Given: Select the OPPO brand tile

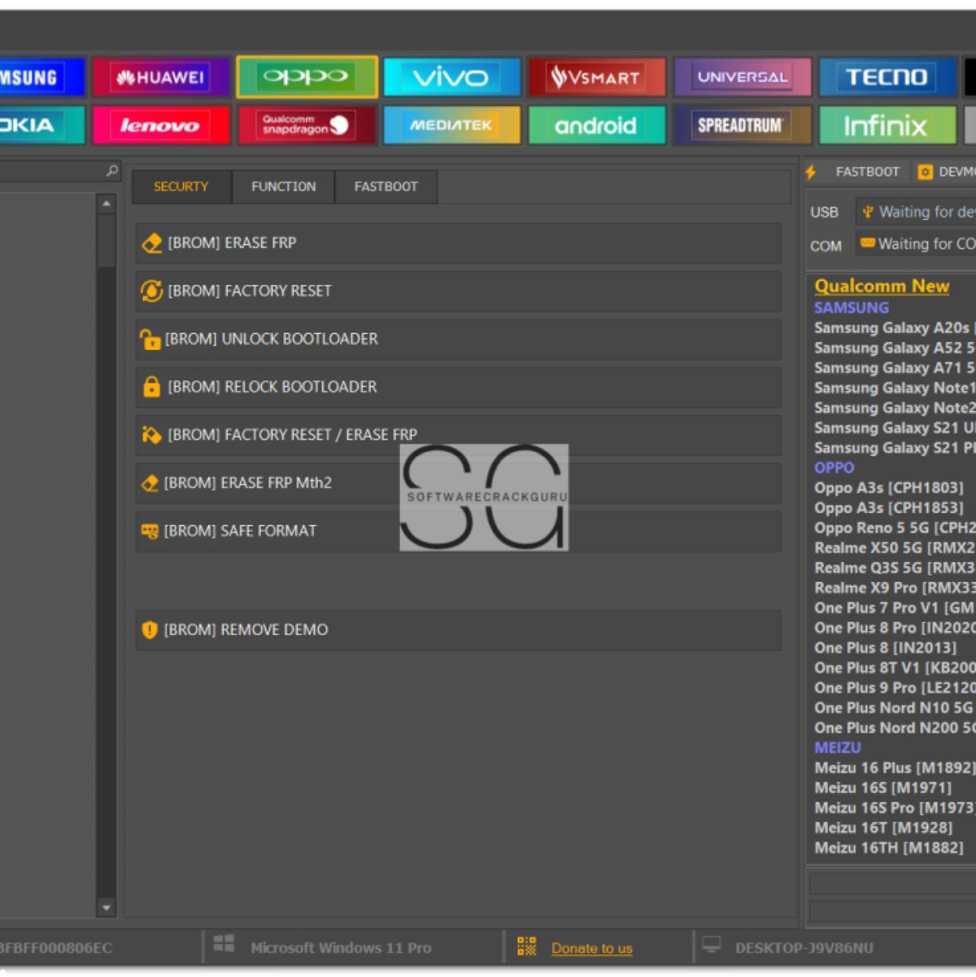Looking at the screenshot, I should coord(307,77).
